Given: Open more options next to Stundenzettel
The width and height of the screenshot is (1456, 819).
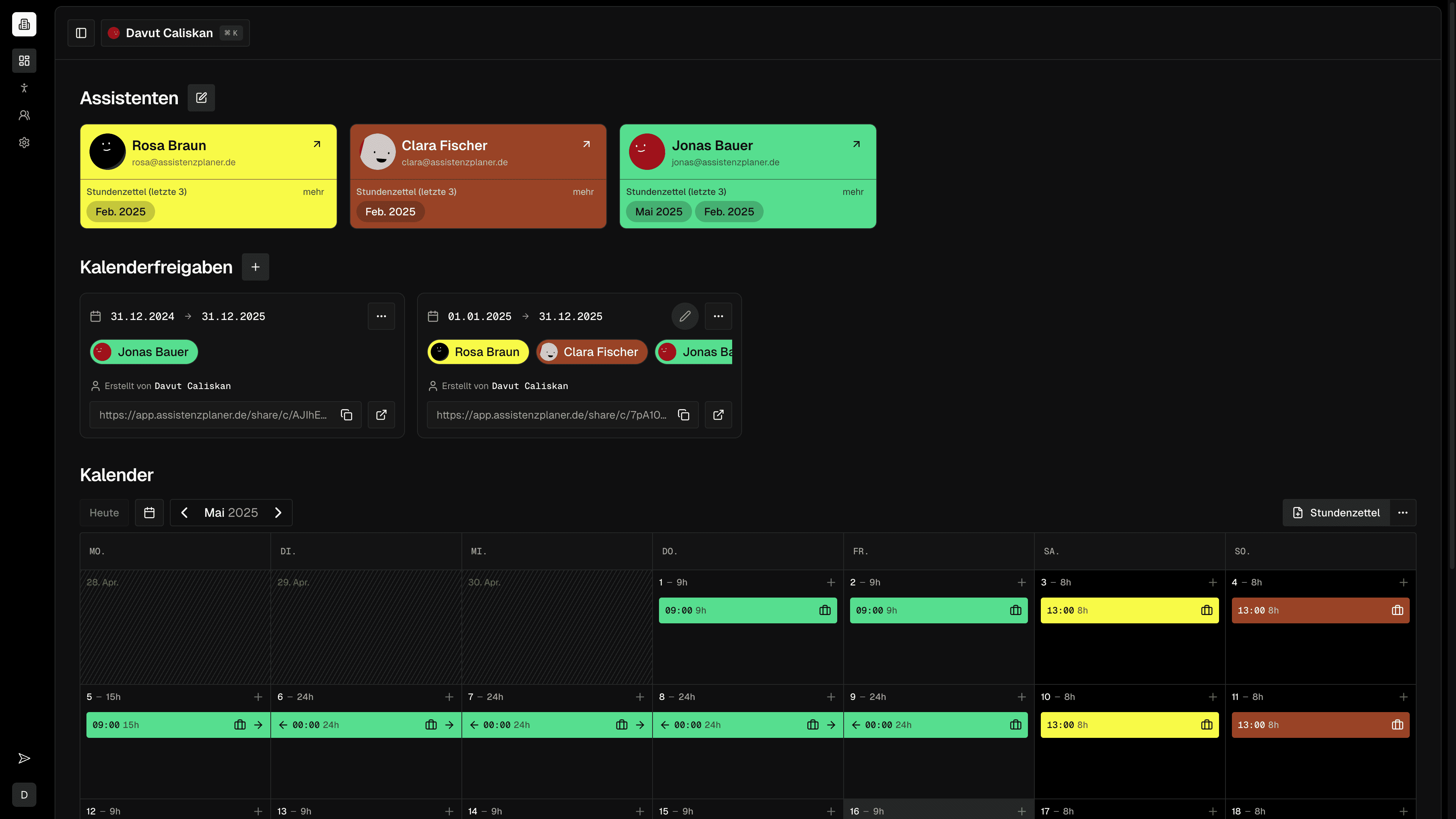Looking at the screenshot, I should click(1403, 513).
